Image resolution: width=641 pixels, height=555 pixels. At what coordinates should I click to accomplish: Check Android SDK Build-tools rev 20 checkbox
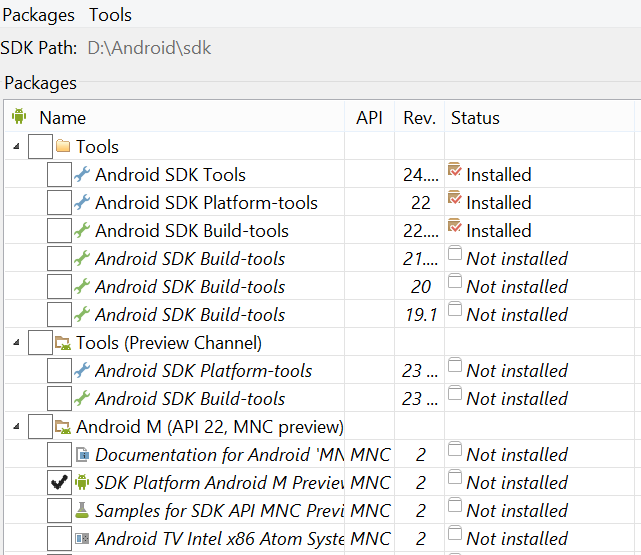[x=59, y=286]
